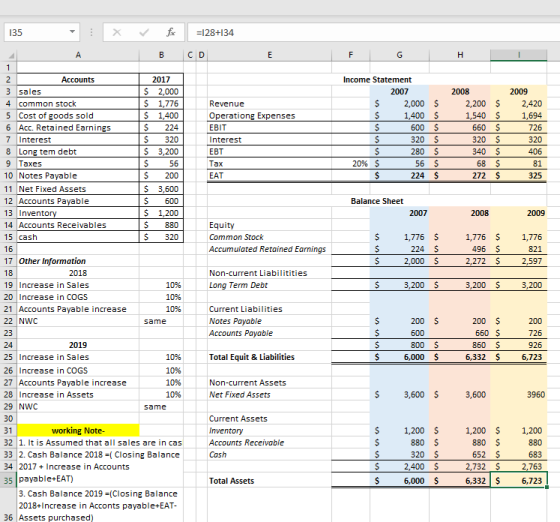560x522 pixels.
Task: Select row 2 header
Action: [x=8, y=80]
